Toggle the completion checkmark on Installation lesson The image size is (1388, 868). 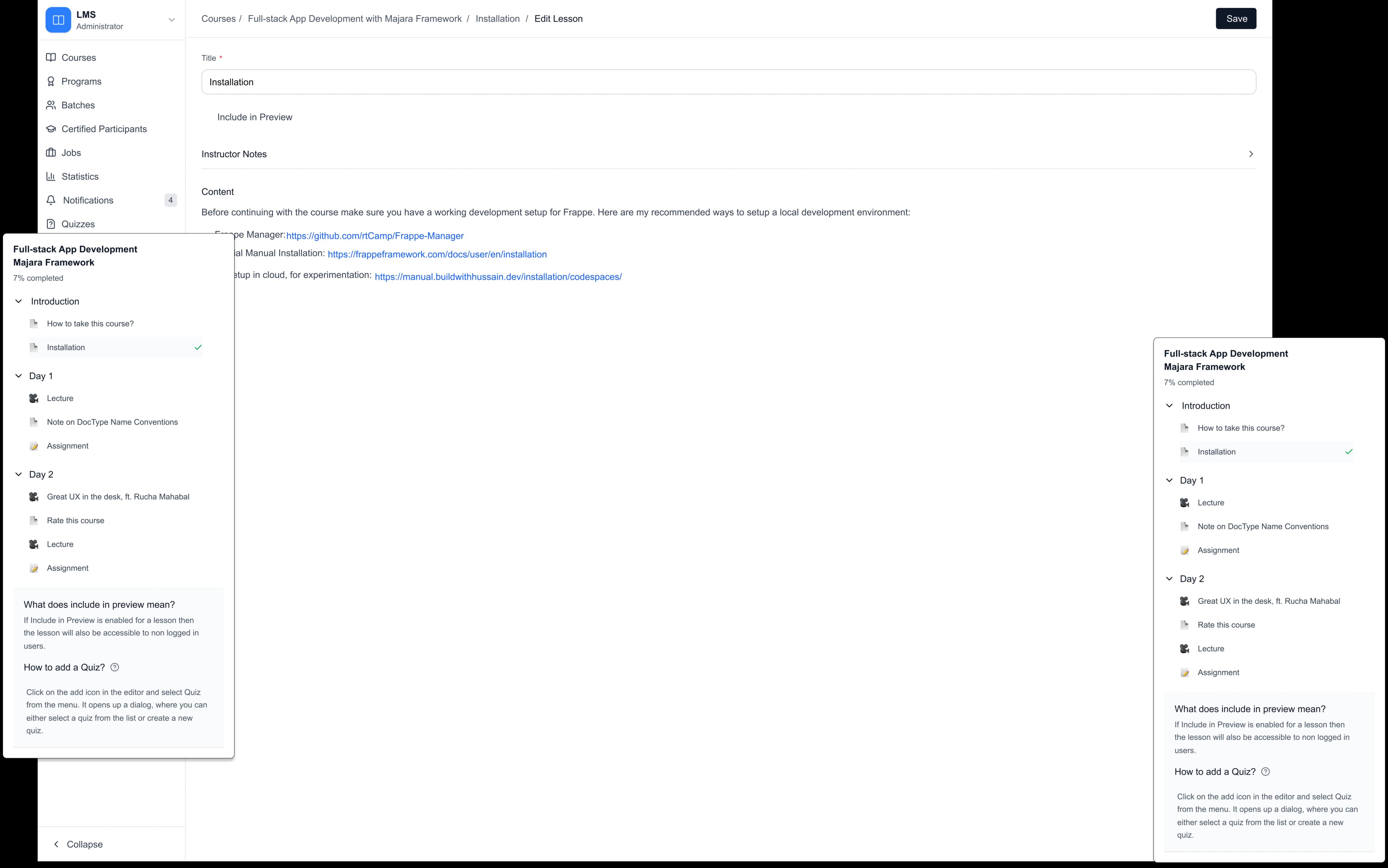(199, 347)
